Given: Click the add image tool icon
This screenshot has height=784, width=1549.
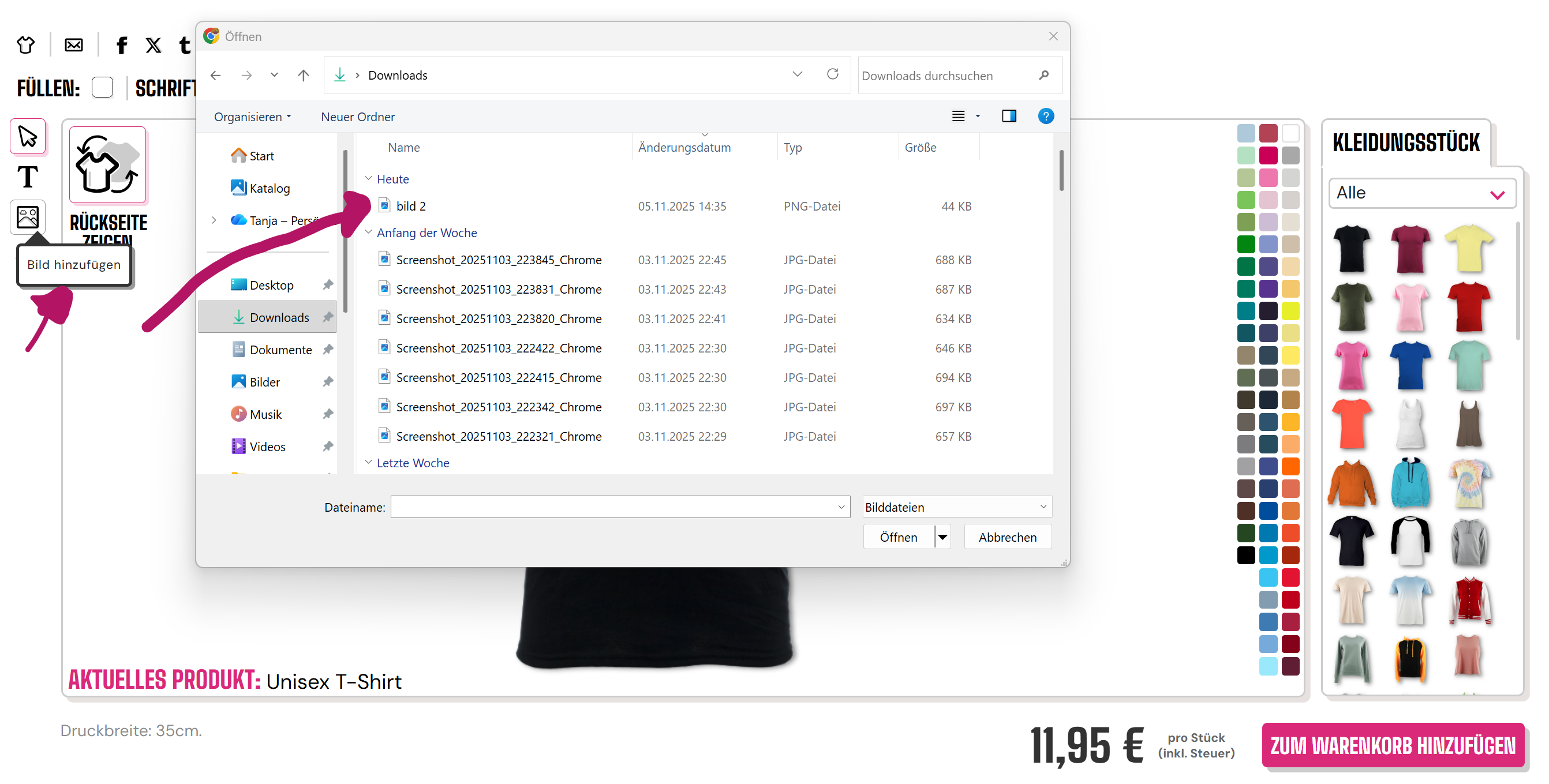Looking at the screenshot, I should (x=28, y=217).
